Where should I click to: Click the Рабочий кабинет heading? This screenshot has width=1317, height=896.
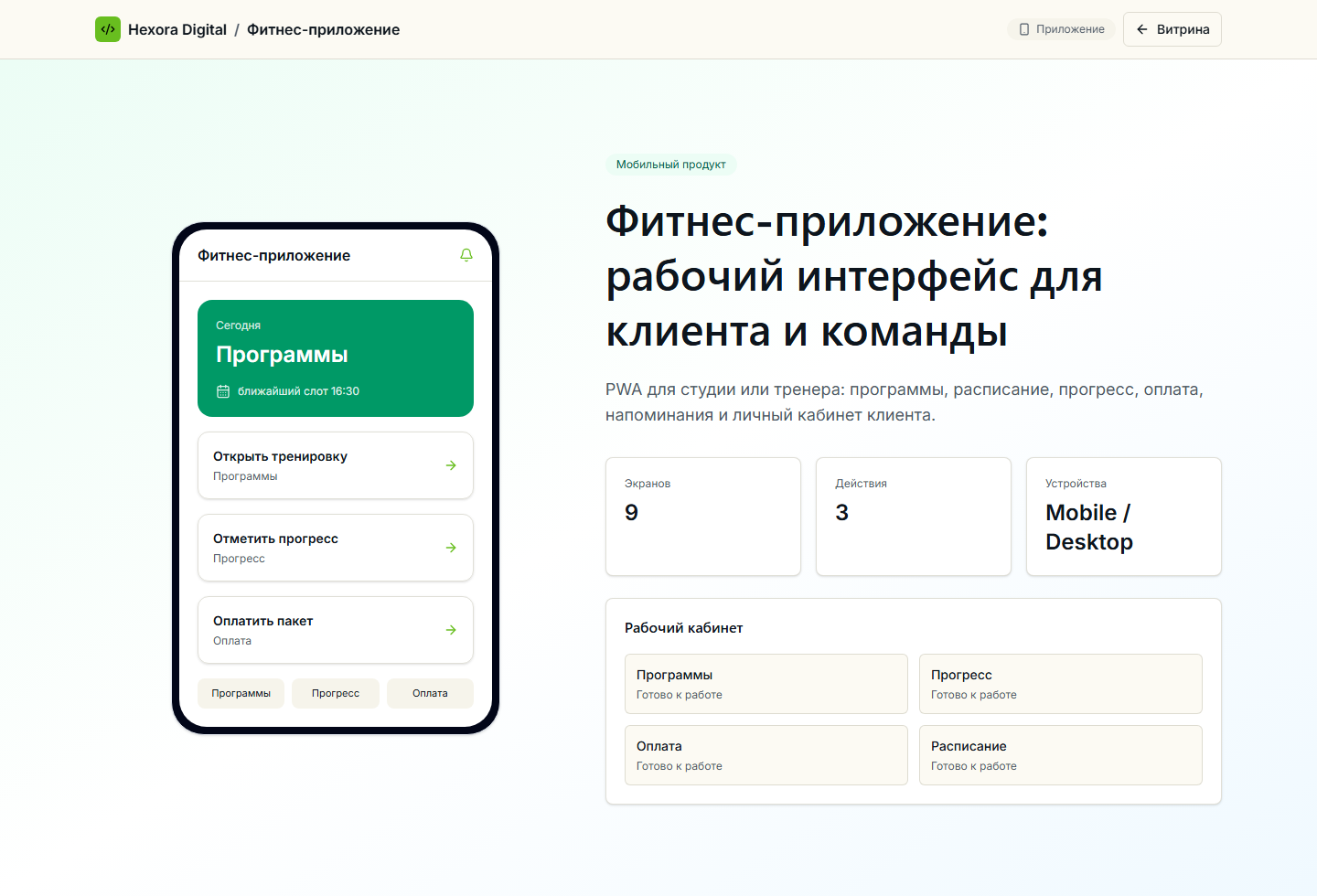click(684, 628)
